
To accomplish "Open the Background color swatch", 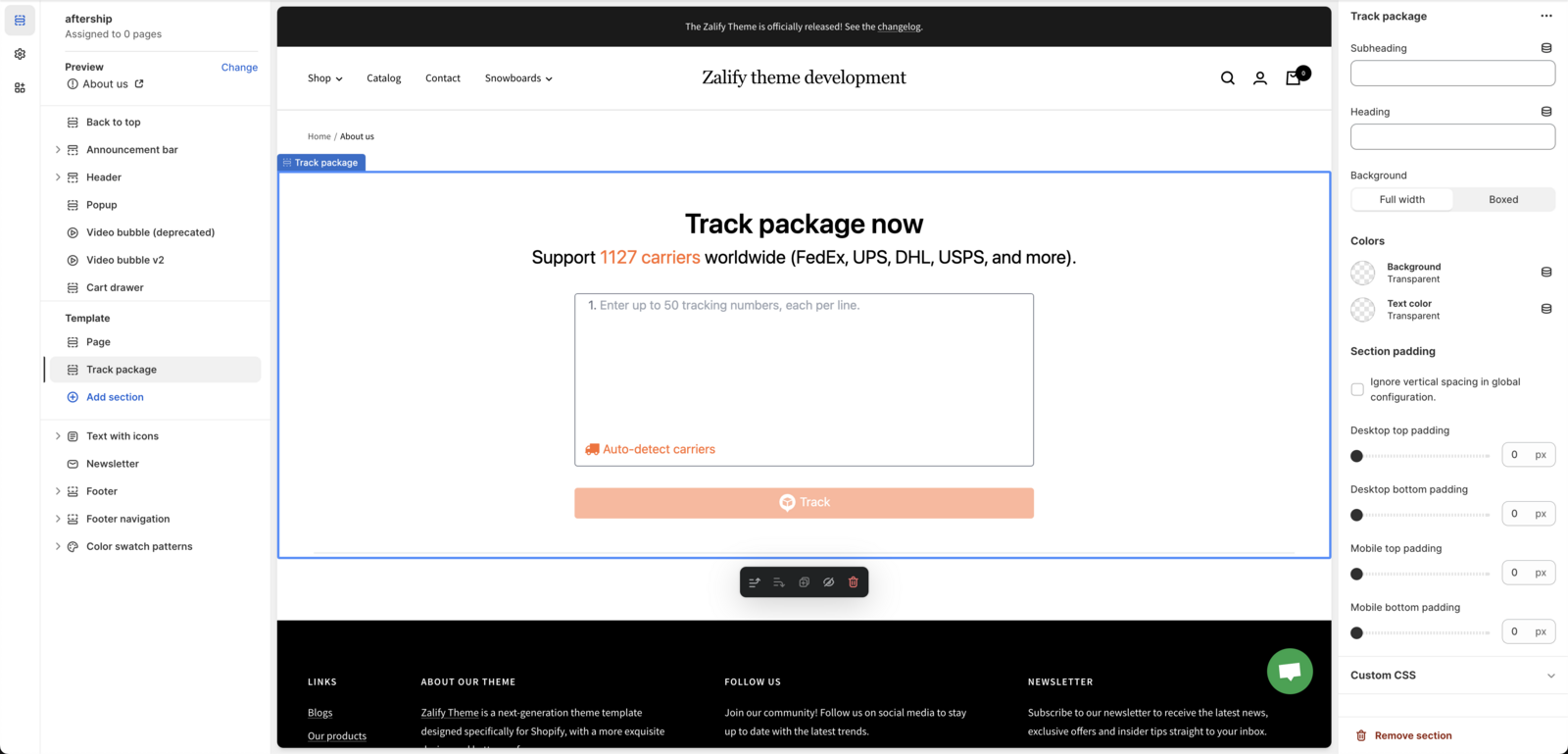I will pos(1362,273).
